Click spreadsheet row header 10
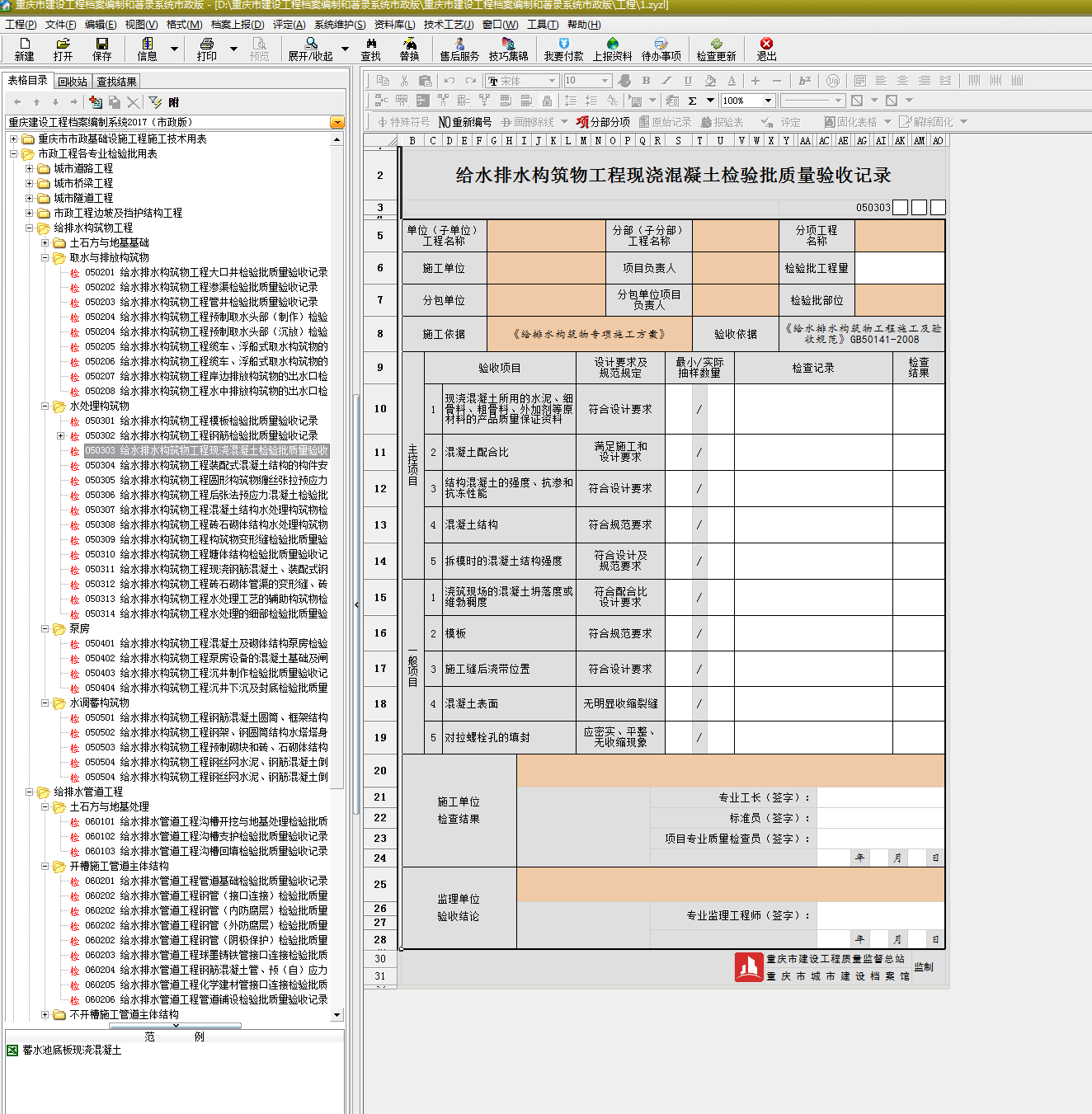Image resolution: width=1092 pixels, height=1114 pixels. (380, 408)
